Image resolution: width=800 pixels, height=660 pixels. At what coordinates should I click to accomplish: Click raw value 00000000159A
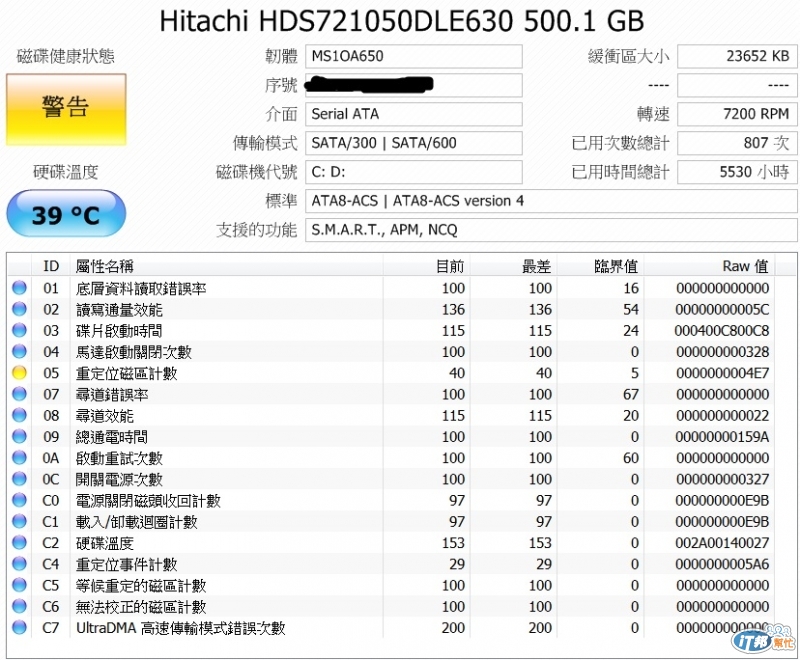point(722,437)
